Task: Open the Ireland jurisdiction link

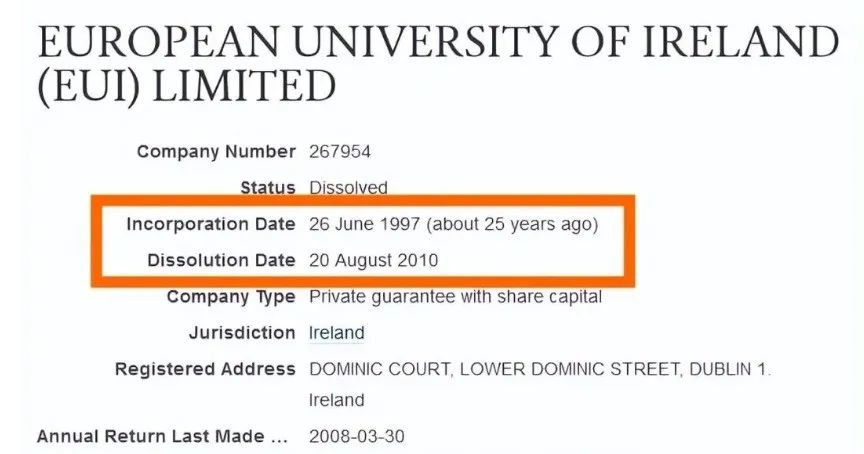Action: [337, 333]
